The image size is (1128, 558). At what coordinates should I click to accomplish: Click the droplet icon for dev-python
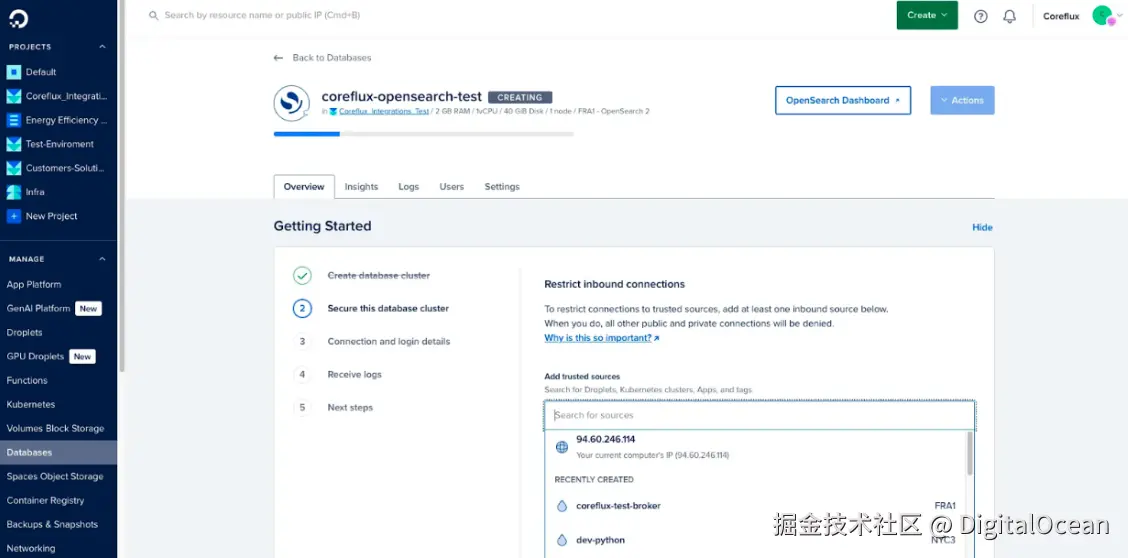click(562, 540)
